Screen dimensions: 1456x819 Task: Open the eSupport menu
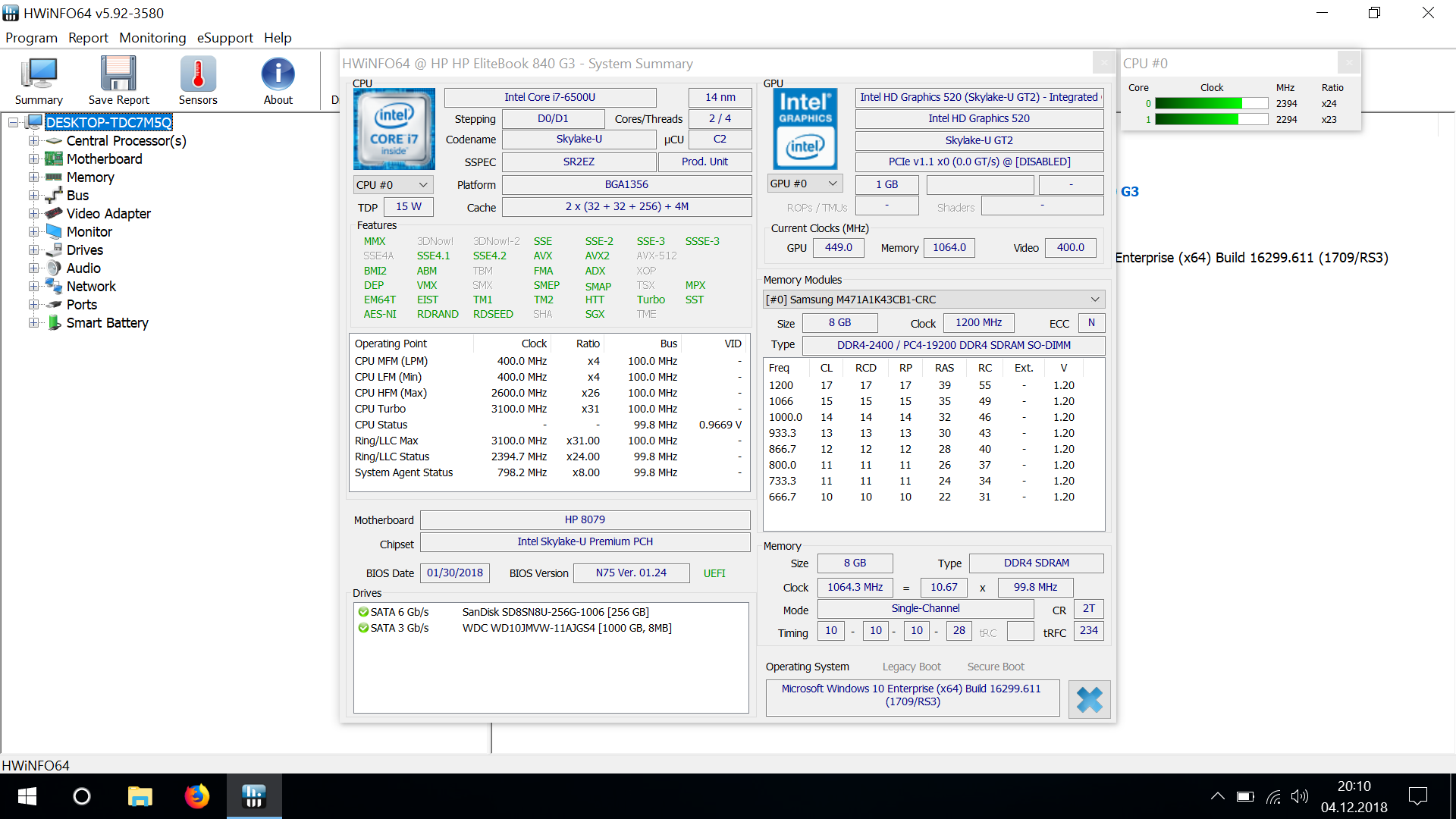tap(224, 38)
